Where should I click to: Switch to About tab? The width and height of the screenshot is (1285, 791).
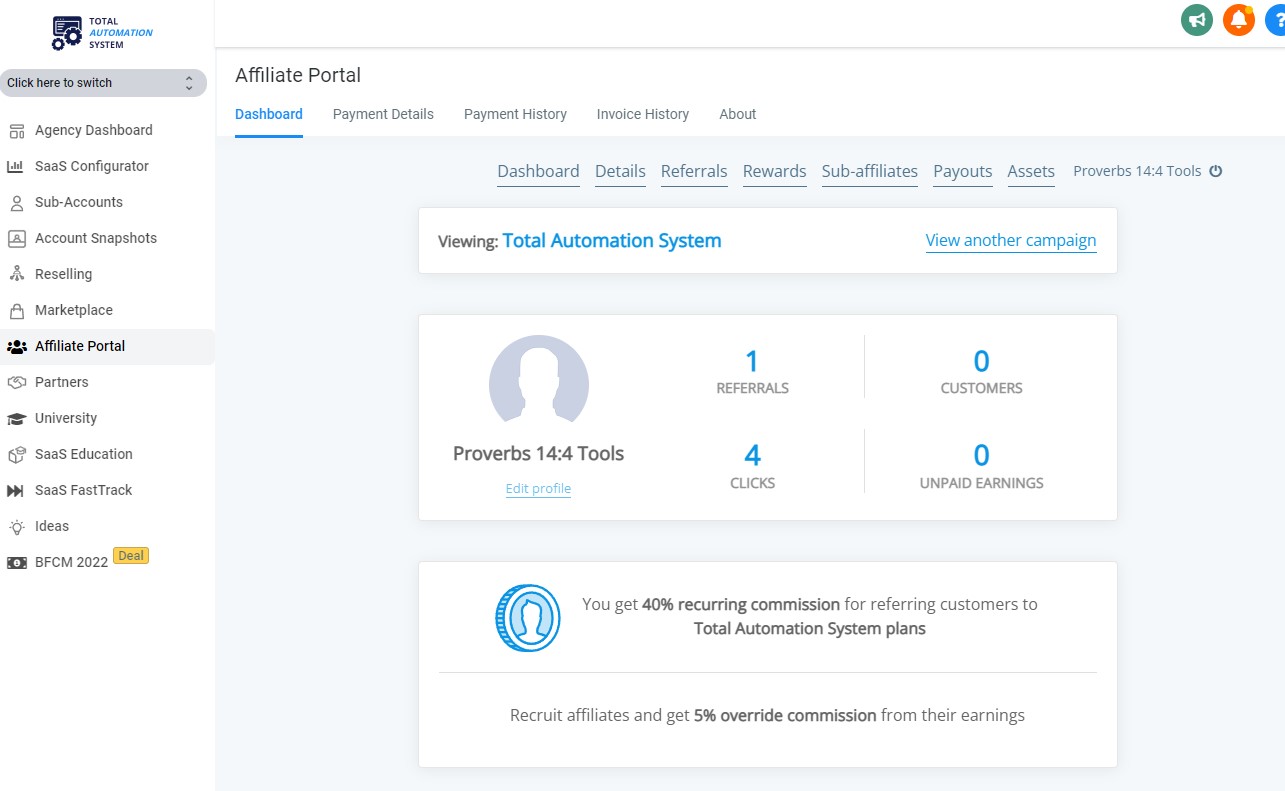738,114
